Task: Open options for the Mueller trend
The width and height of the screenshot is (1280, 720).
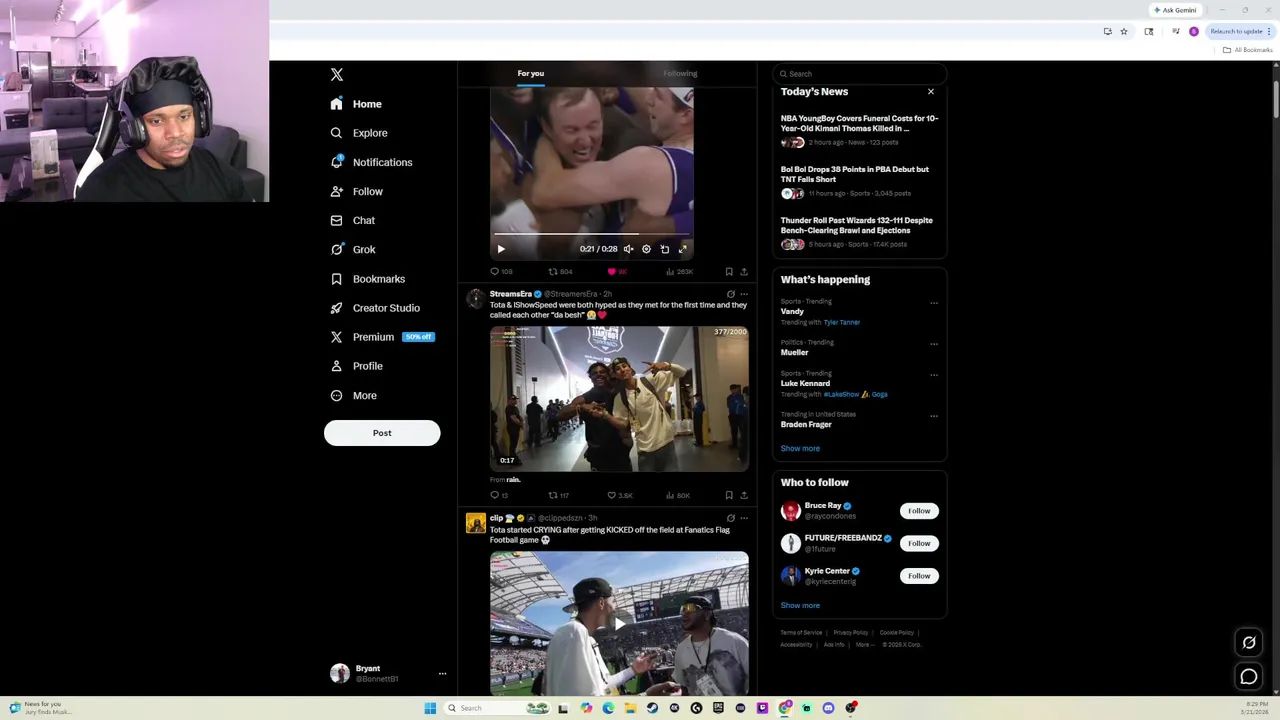Action: (934, 343)
